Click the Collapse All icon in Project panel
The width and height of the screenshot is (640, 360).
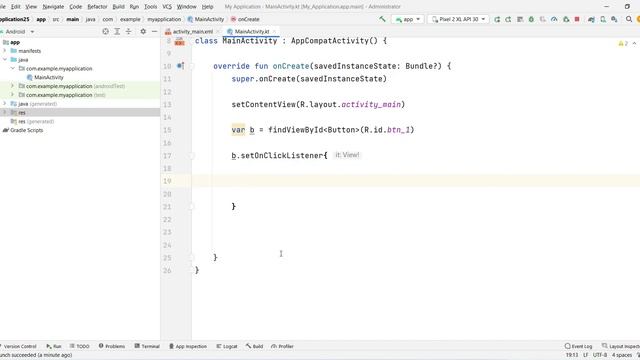(x=129, y=31)
